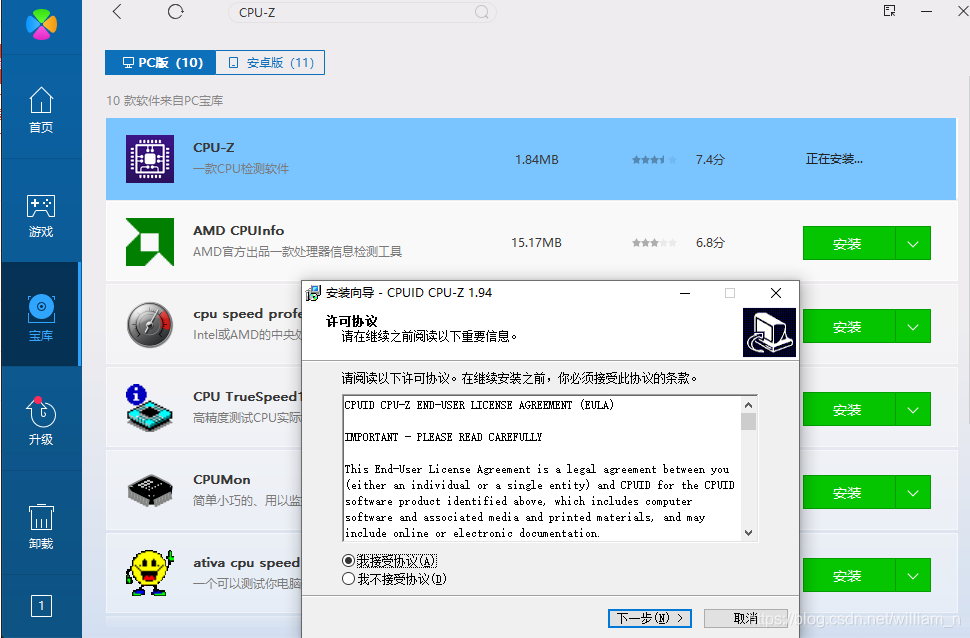The image size is (970, 638).
Task: Refresh the page with the circular arrow icon
Action: coord(176,12)
